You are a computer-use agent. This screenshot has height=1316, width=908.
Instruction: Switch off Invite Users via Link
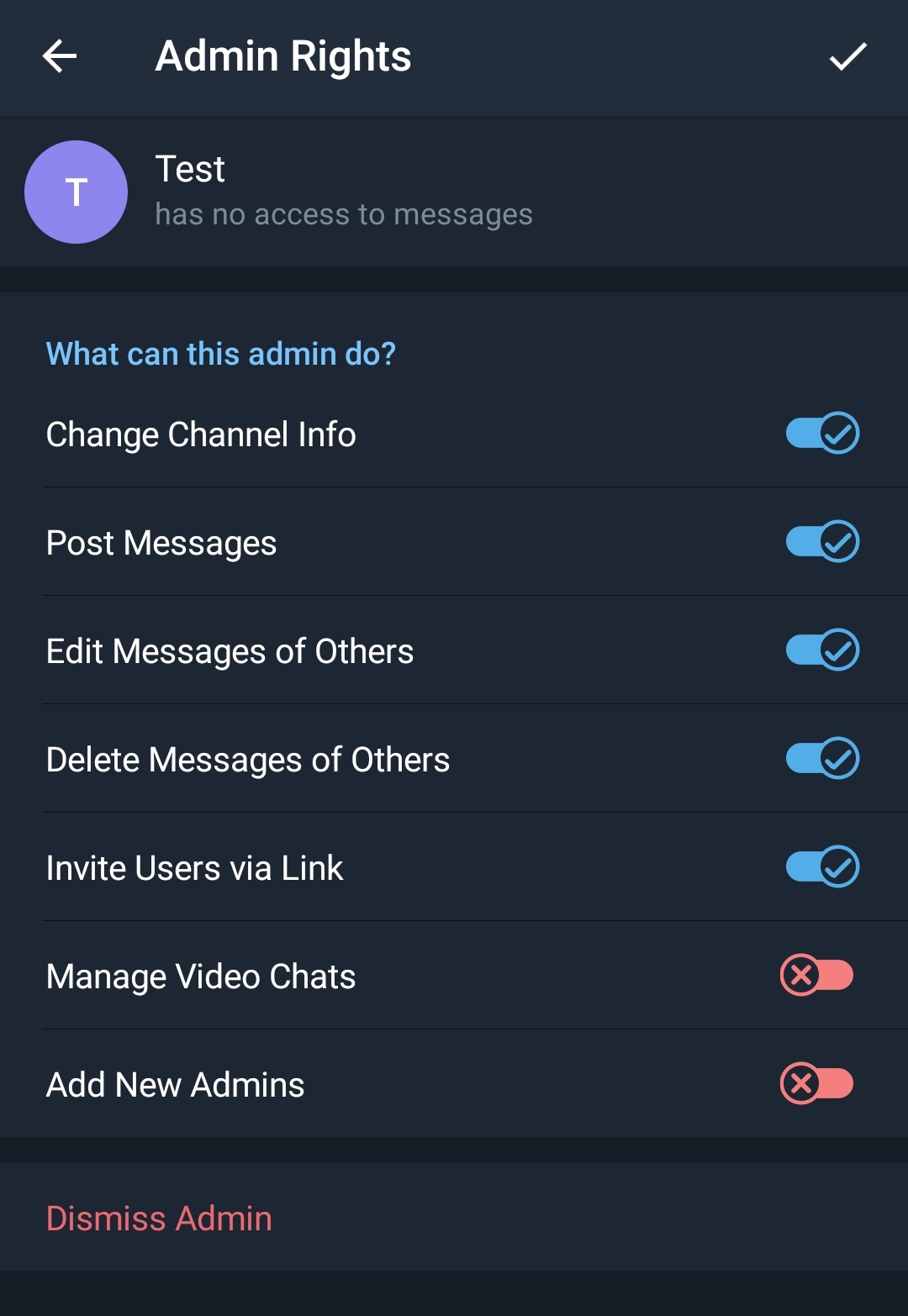pos(821,867)
